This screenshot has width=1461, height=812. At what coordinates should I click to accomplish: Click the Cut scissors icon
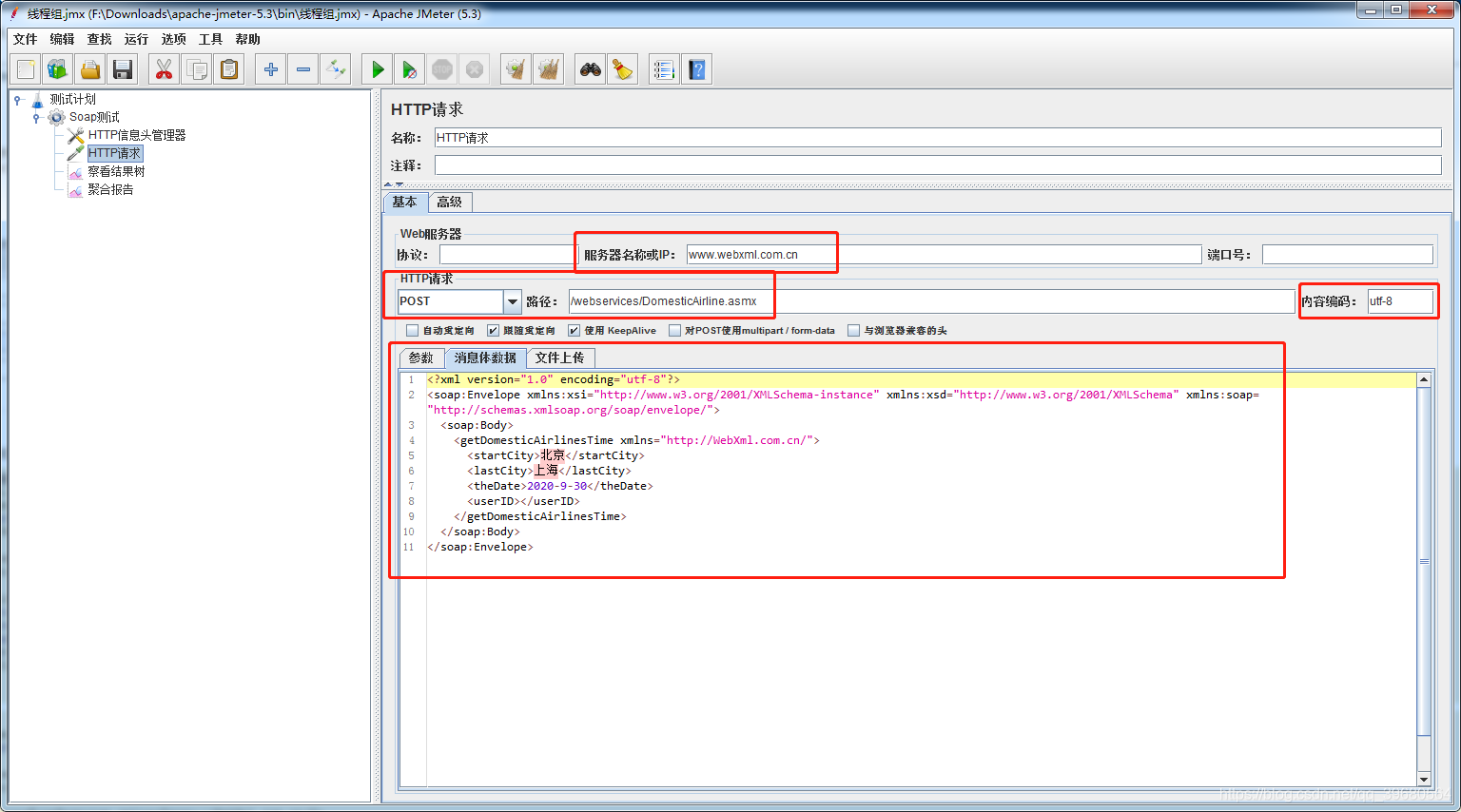pos(165,69)
